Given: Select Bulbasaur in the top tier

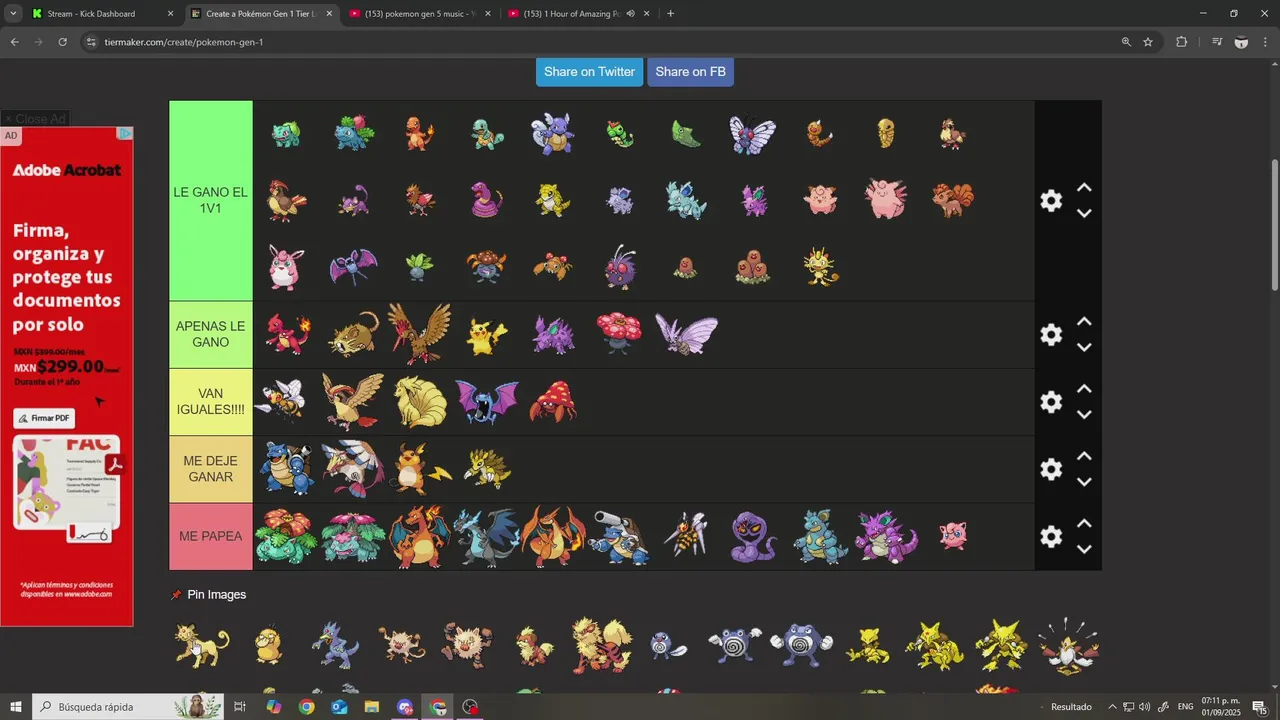Looking at the screenshot, I should (286, 134).
